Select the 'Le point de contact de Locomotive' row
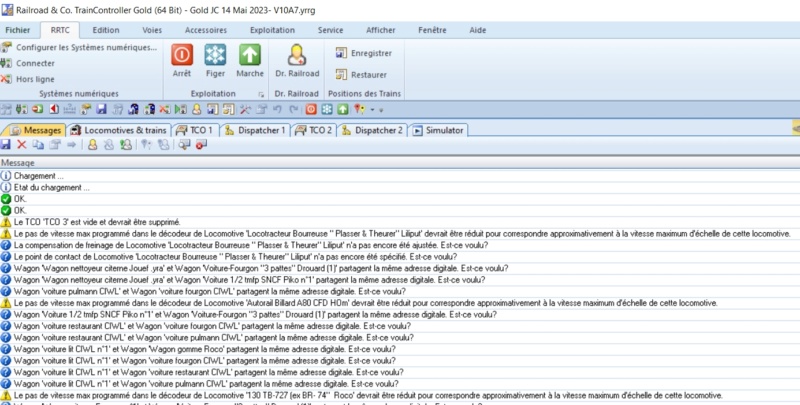 pos(400,257)
